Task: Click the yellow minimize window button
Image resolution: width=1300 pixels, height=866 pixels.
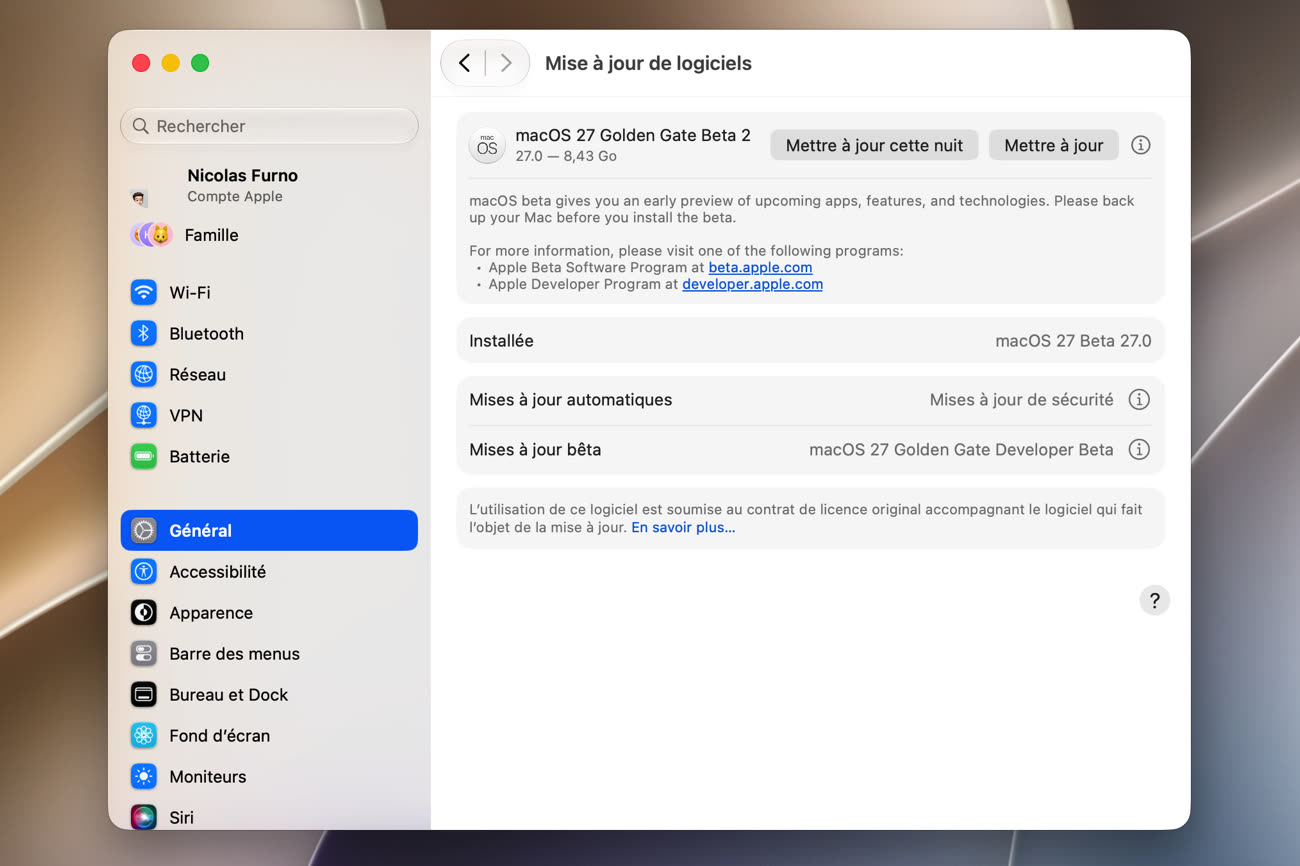Action: click(x=170, y=63)
